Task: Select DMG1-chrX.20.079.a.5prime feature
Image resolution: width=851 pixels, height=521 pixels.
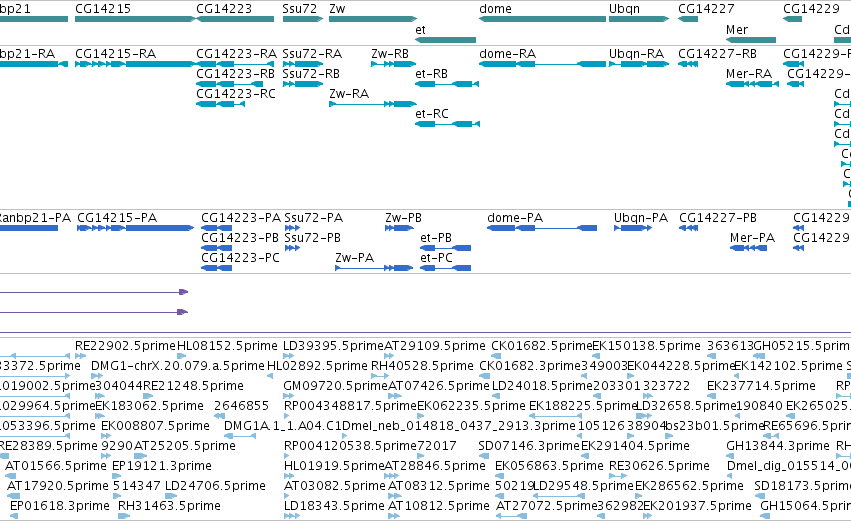Action: pyautogui.click(x=97, y=376)
